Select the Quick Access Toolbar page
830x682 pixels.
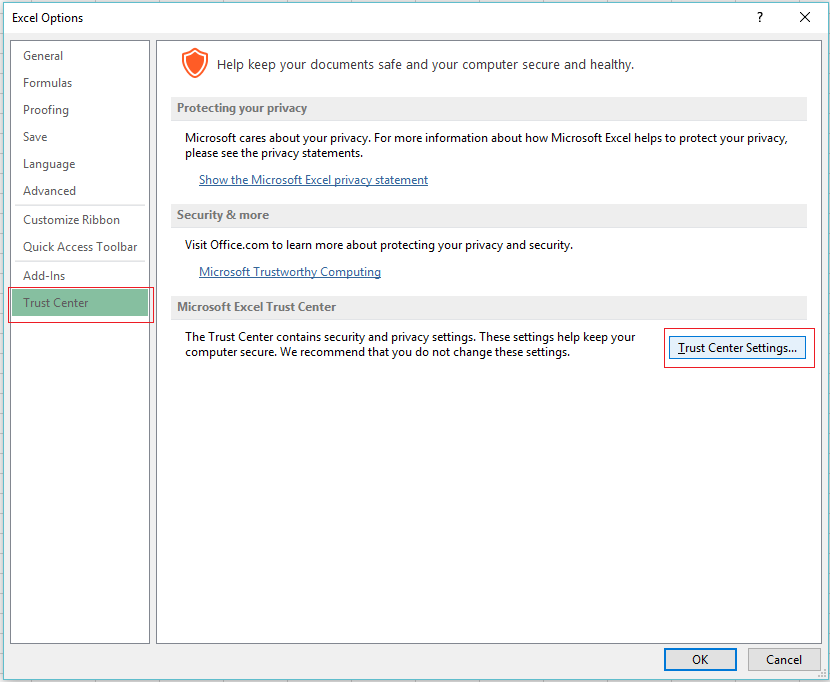coord(80,246)
